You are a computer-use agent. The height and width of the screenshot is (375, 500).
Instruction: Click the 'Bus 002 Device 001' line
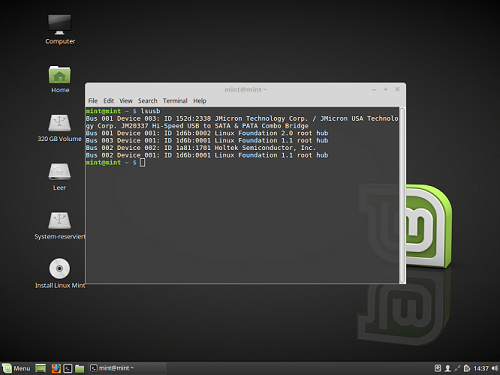207,155
